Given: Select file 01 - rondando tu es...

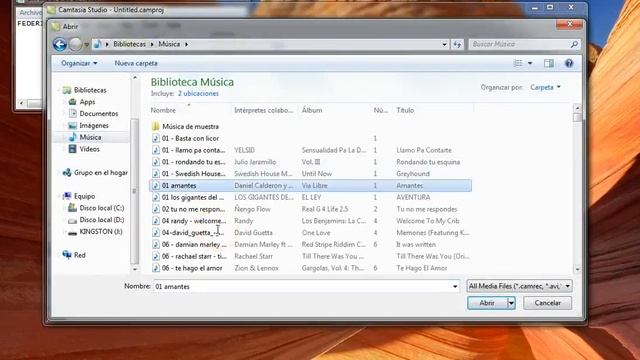Looking at the screenshot, I should [189, 162].
